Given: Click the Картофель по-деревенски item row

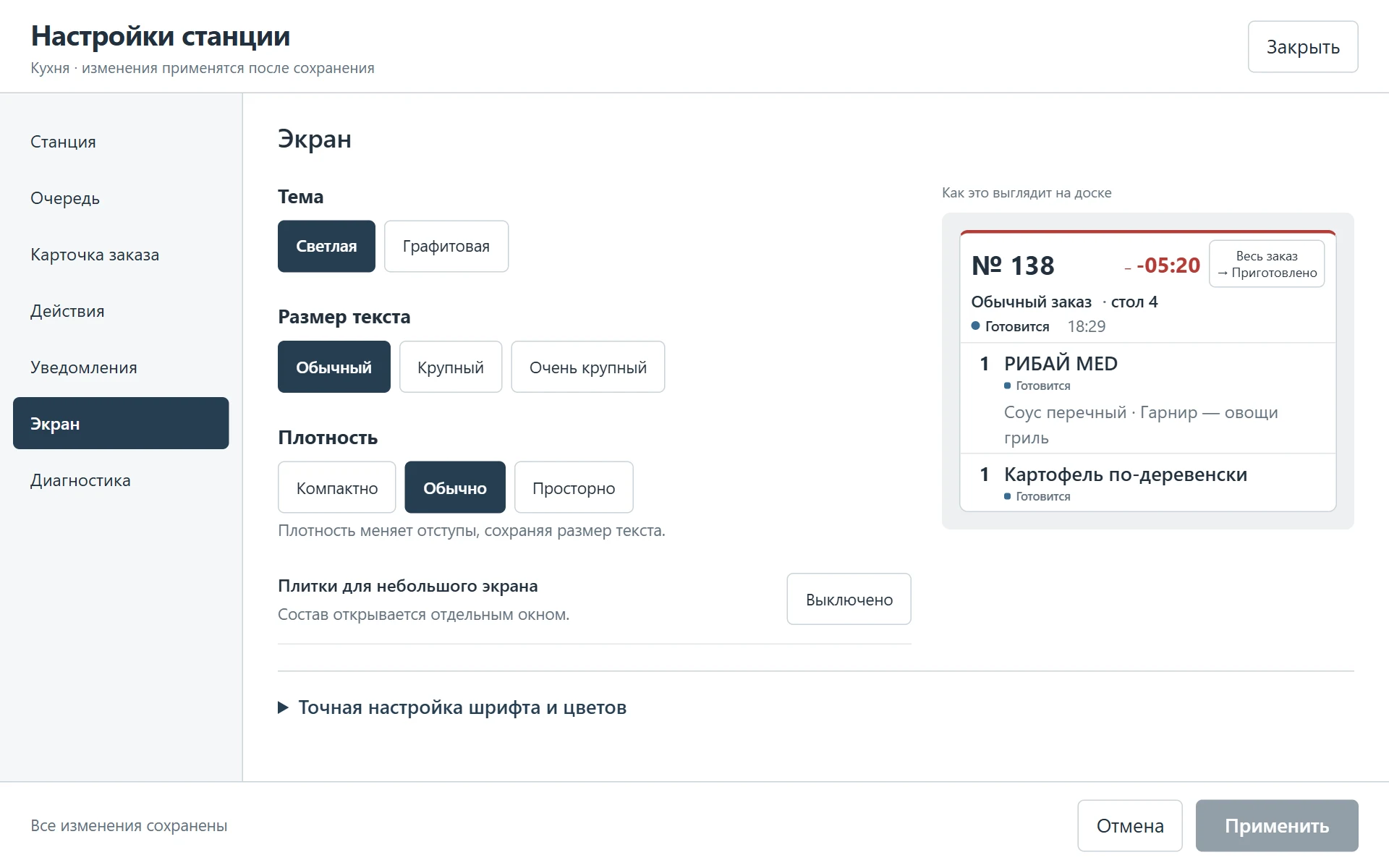Looking at the screenshot, I should click(1148, 482).
